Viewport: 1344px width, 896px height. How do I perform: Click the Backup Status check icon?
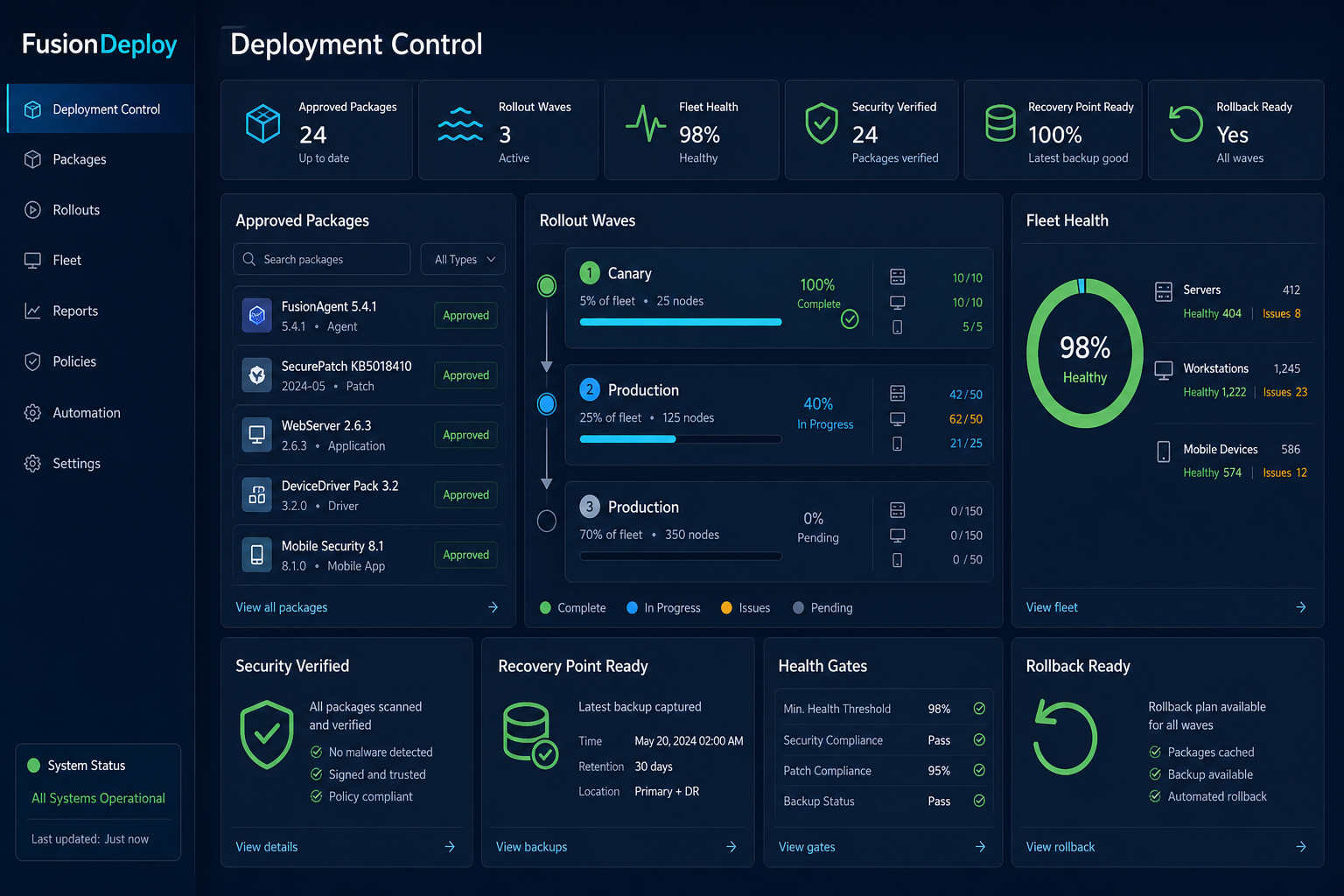[x=979, y=801]
